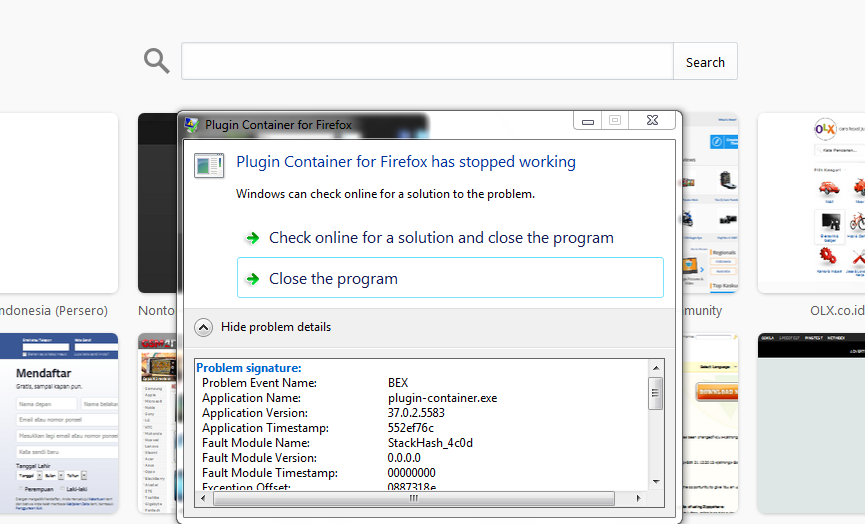Click 'Application Version:' label
Image resolution: width=865 pixels, height=524 pixels.
255,413
